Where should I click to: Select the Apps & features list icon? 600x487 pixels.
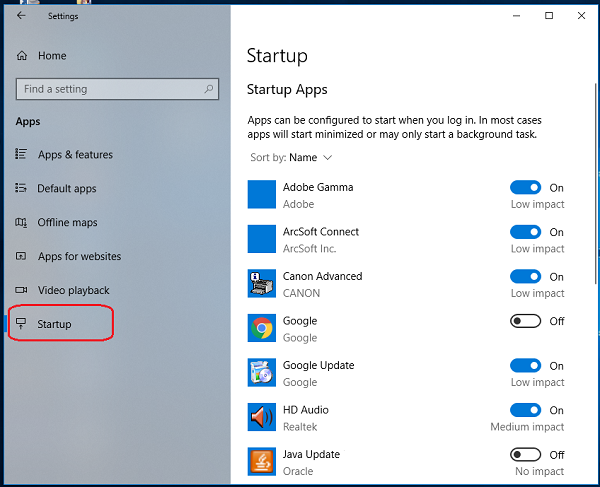pos(21,154)
